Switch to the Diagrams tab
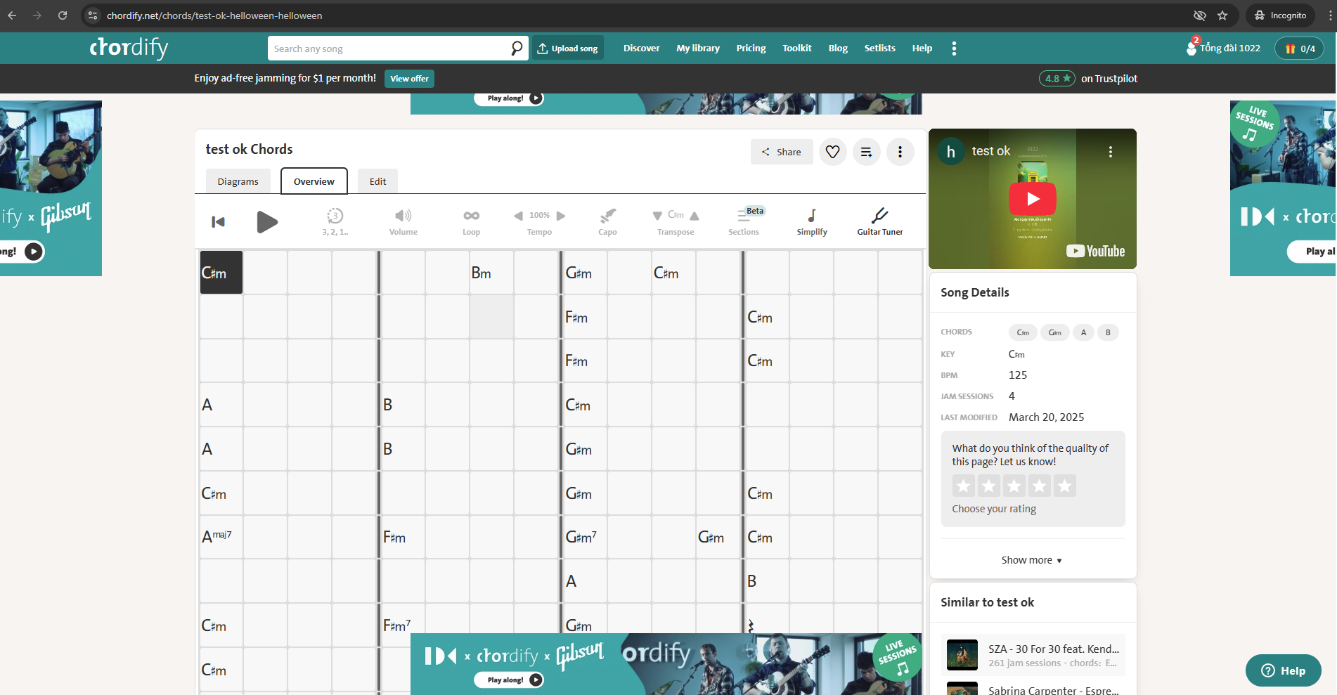The width and height of the screenshot is (1337, 695). 238,181
